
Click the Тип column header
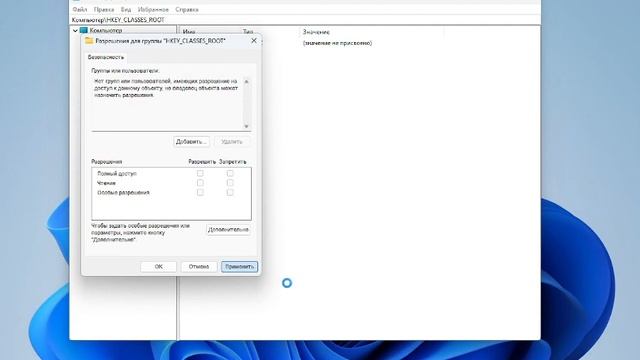tap(248, 32)
